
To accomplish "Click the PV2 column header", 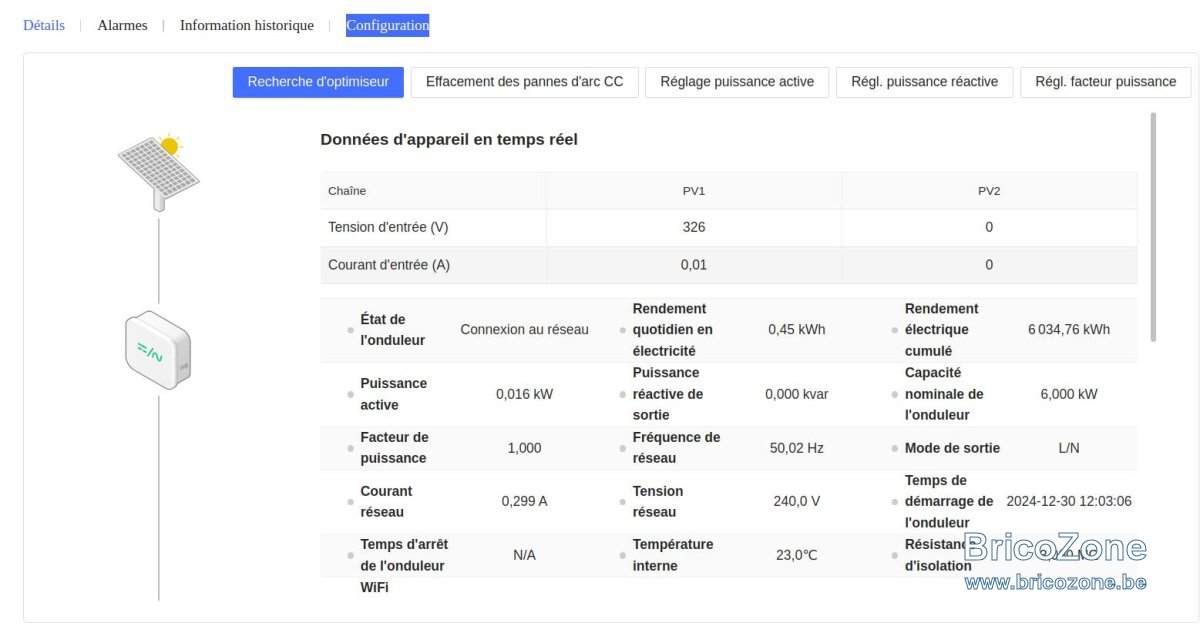I will [x=989, y=191].
